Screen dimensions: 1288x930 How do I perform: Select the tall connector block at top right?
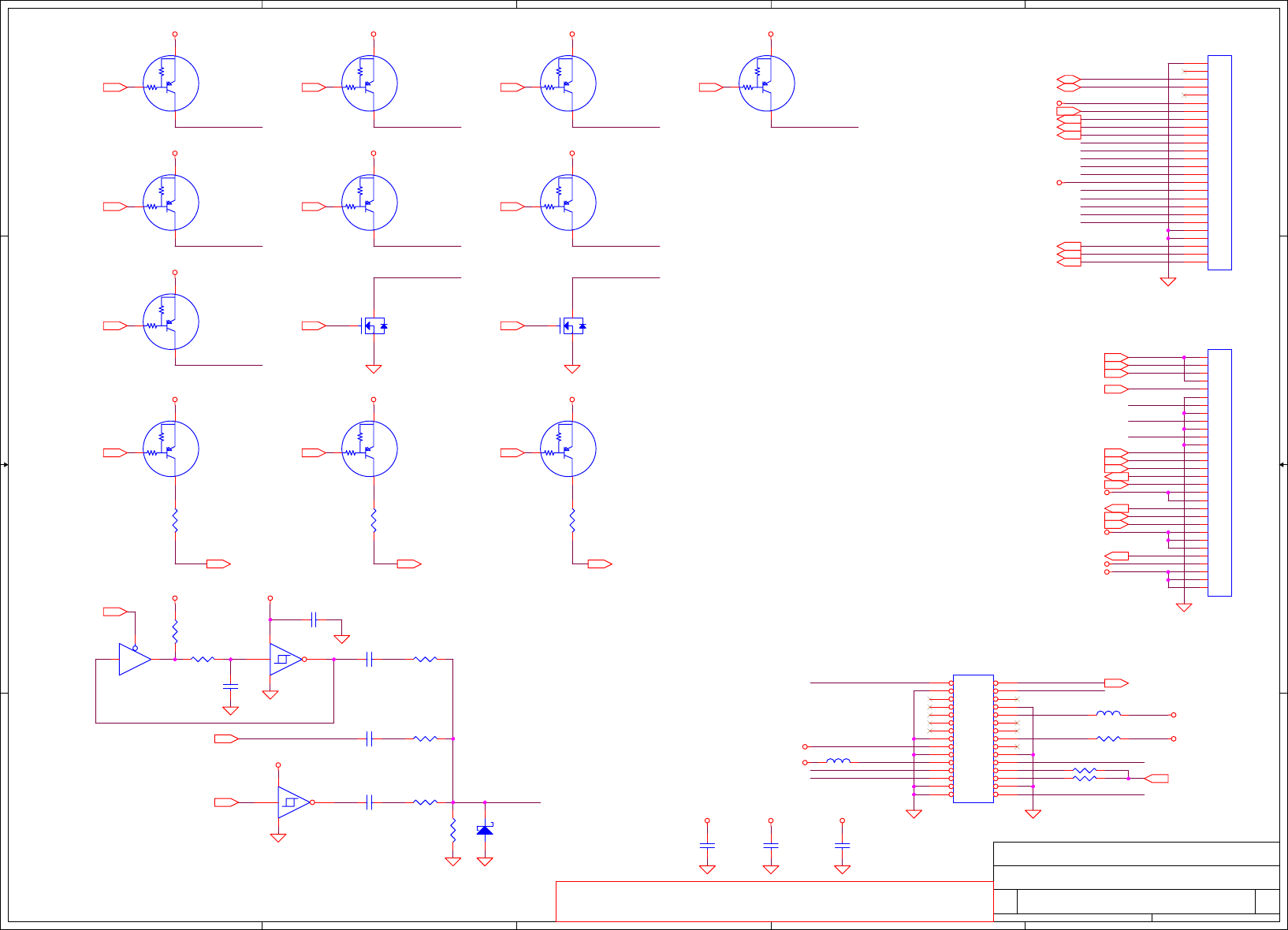[x=1219, y=162]
